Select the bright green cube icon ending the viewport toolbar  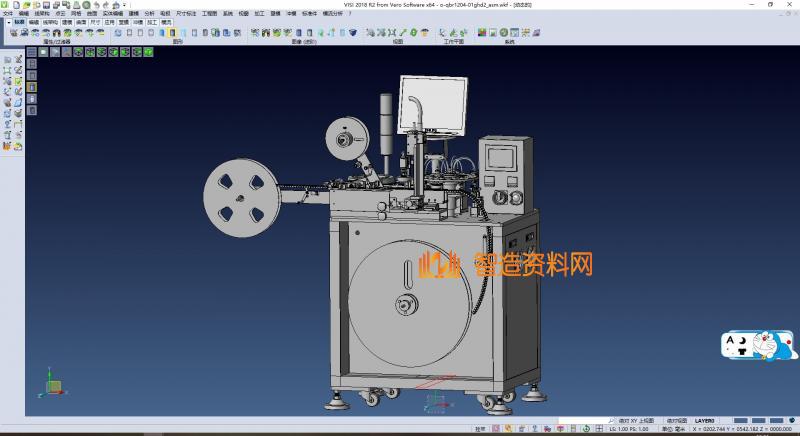[148, 52]
